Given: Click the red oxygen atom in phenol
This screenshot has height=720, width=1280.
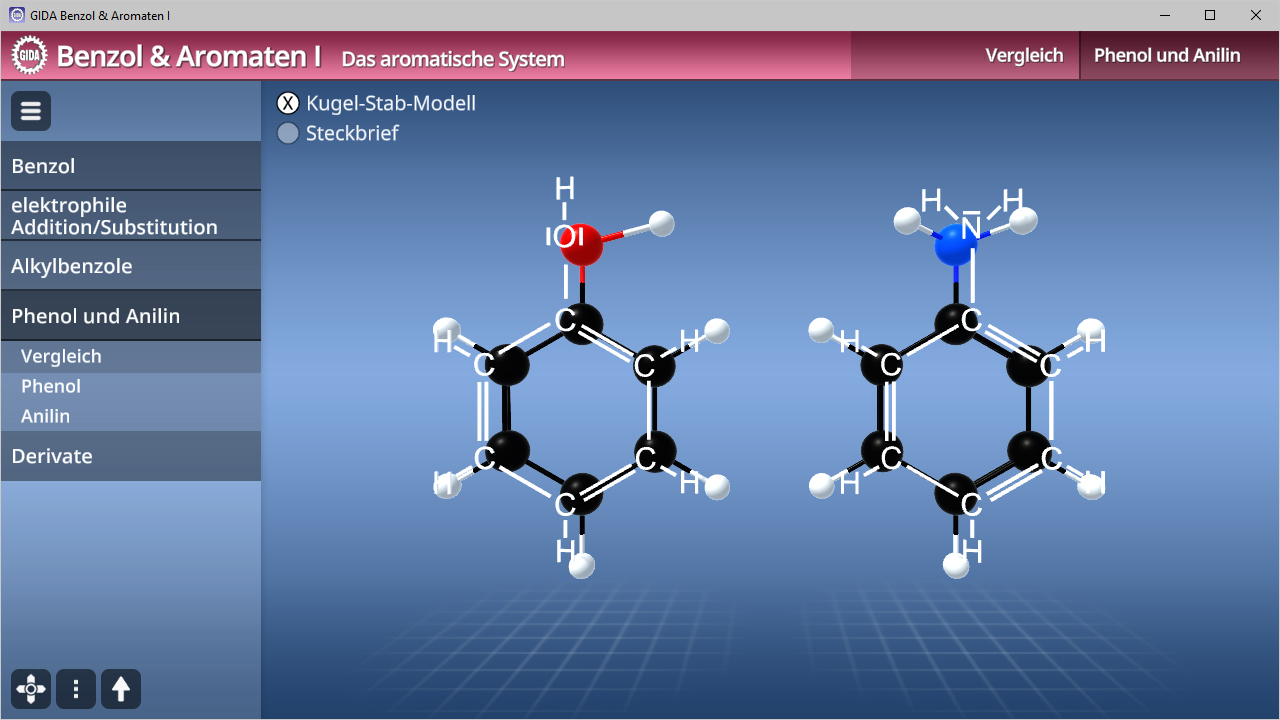Looking at the screenshot, I should point(582,244).
